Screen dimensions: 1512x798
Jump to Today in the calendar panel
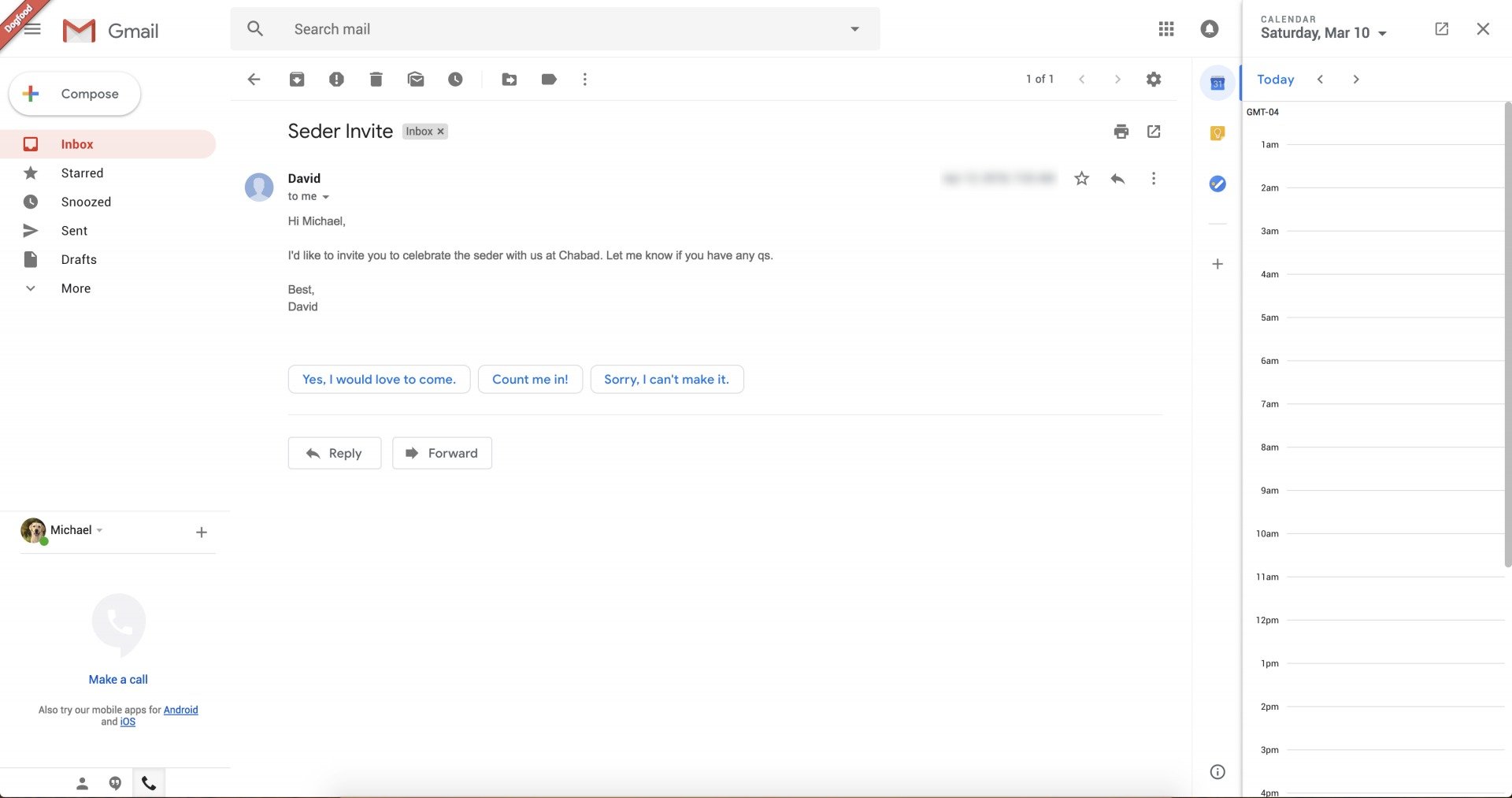[x=1275, y=80]
